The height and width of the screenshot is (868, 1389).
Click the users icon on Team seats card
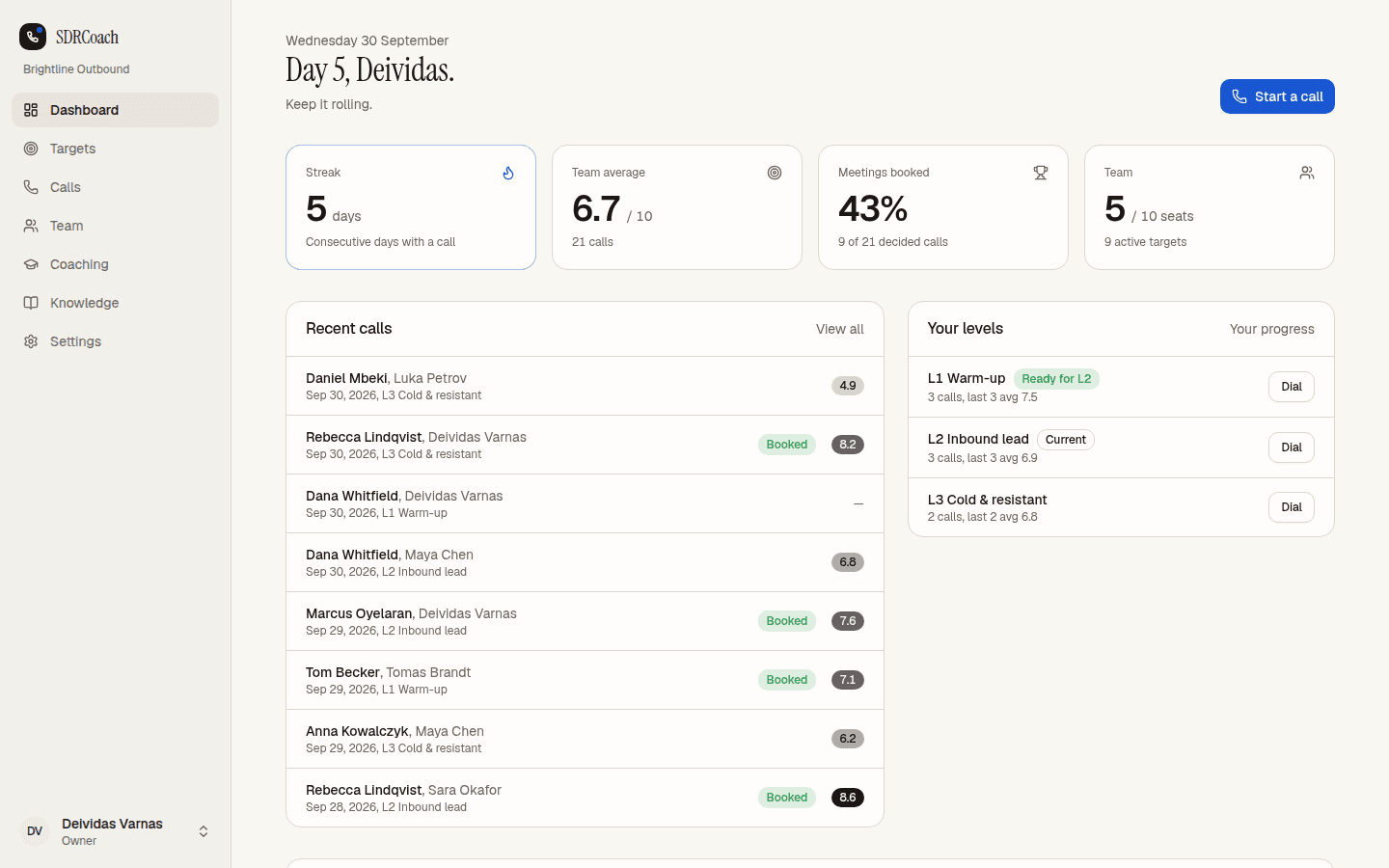(x=1307, y=173)
